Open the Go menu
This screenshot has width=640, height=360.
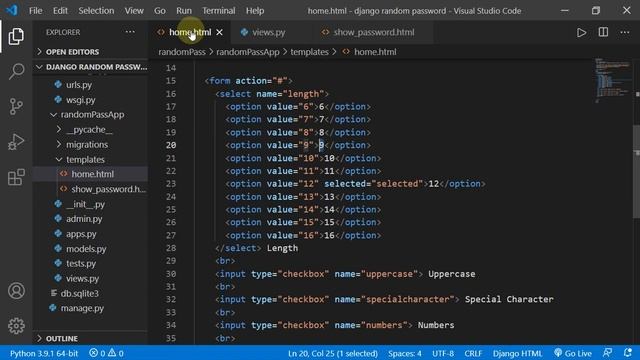tap(160, 11)
